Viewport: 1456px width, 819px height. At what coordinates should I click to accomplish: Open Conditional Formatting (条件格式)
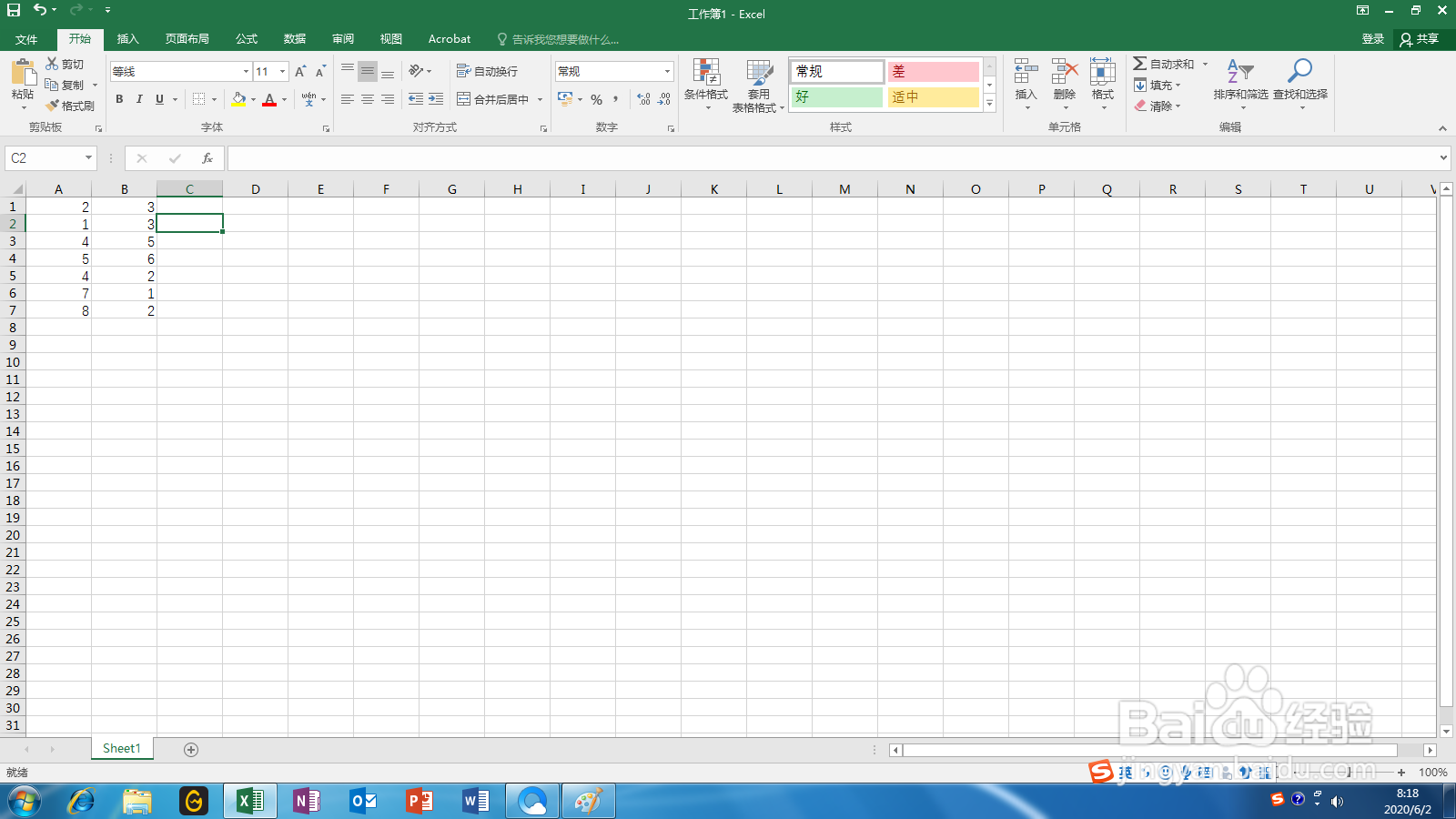(706, 84)
